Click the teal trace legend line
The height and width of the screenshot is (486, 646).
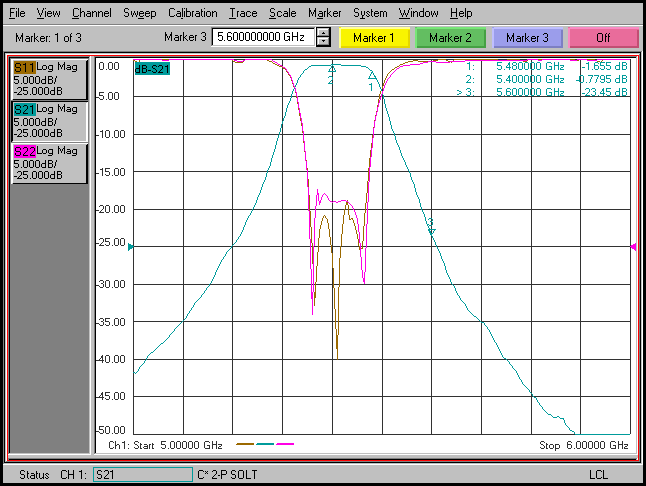[x=265, y=444]
